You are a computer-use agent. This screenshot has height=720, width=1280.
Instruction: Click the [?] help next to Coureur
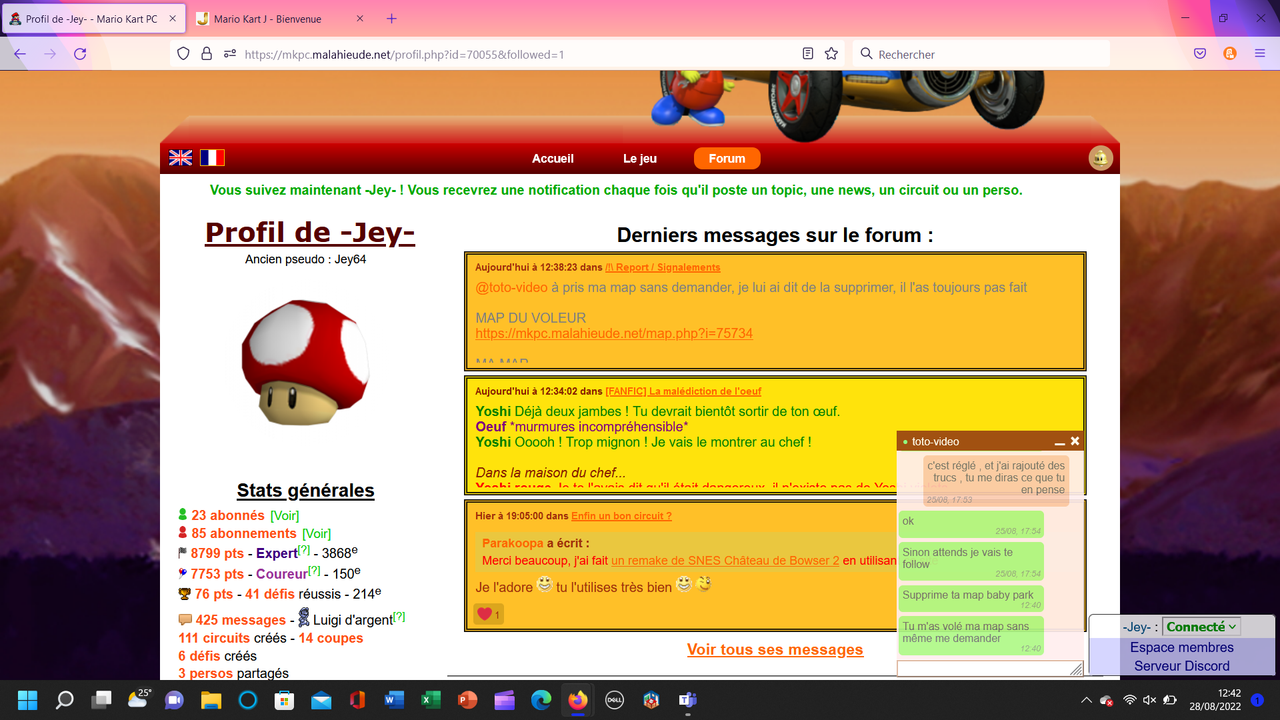pyautogui.click(x=314, y=571)
